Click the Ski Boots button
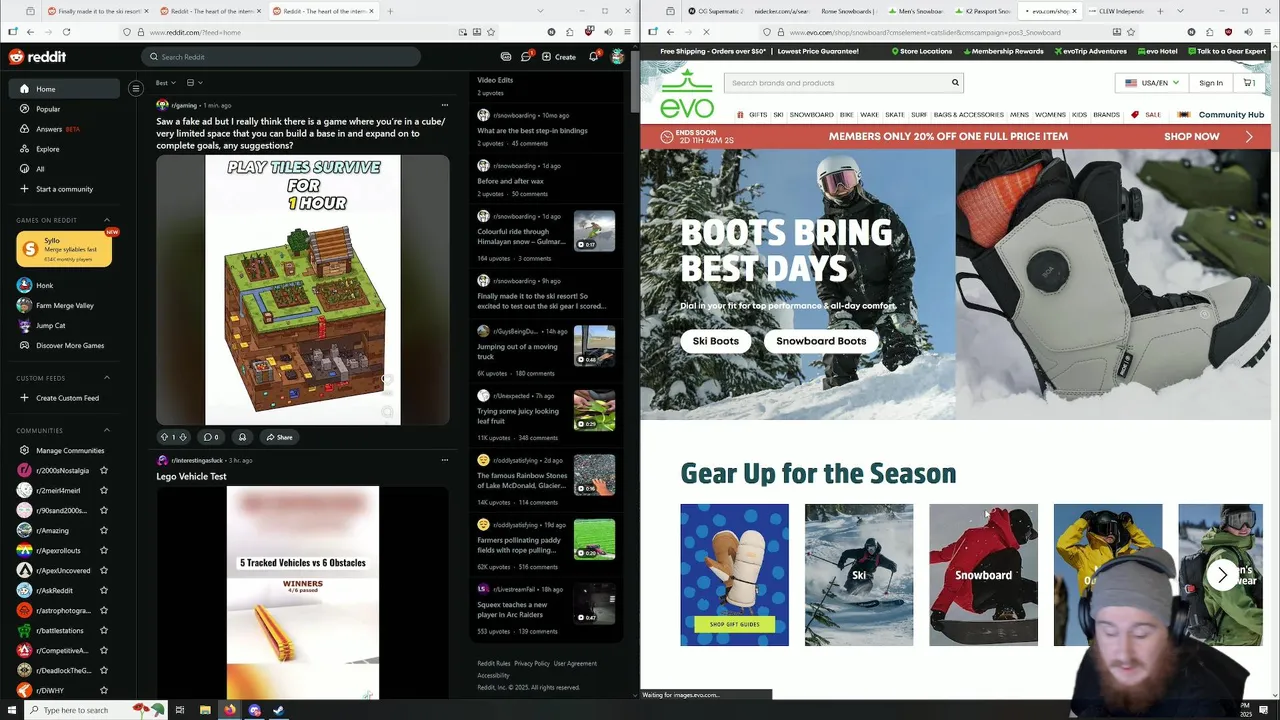This screenshot has width=1280, height=720. click(716, 341)
